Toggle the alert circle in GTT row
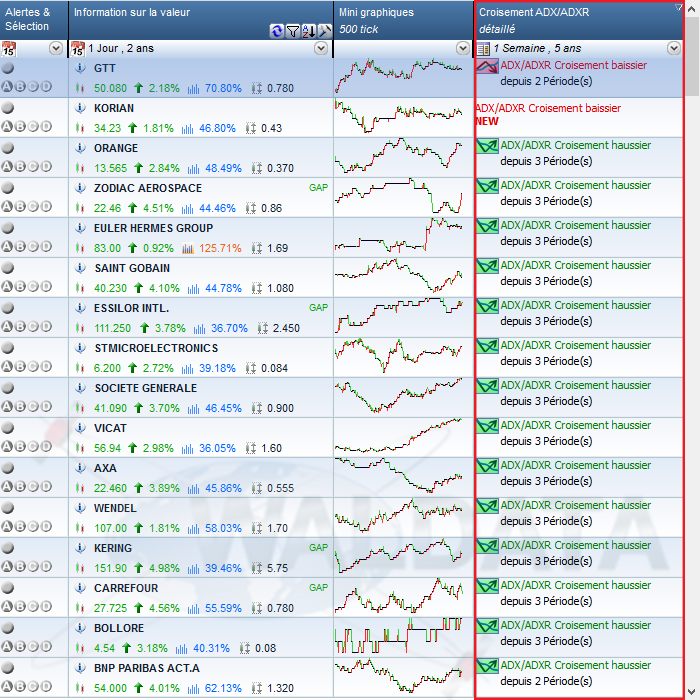Viewport: 700px width, 700px height. [x=8, y=68]
